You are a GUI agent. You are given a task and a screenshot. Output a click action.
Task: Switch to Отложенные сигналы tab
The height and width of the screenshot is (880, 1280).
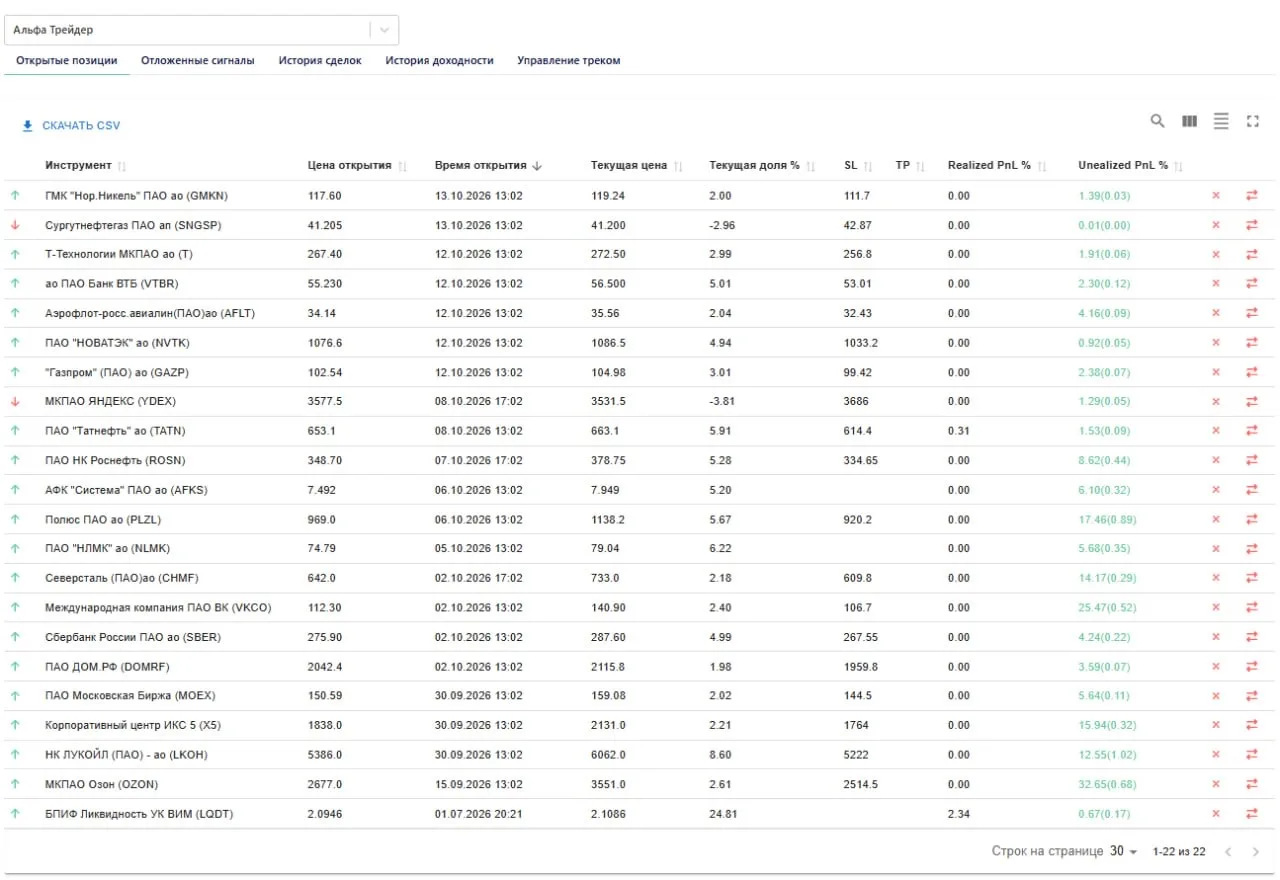[x=198, y=60]
